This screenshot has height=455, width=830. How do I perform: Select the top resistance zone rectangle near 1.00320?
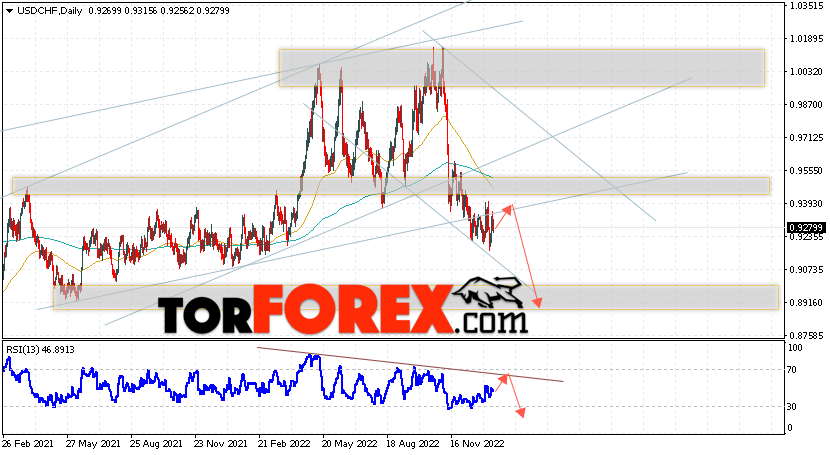point(522,68)
